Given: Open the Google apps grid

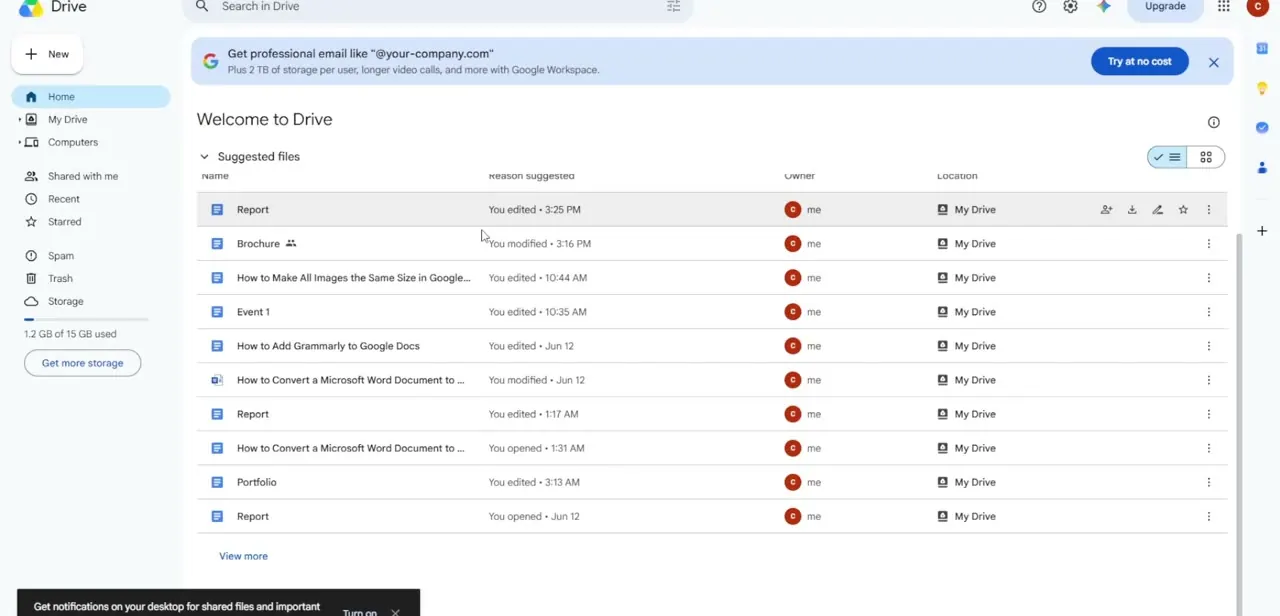Looking at the screenshot, I should point(1223,6).
